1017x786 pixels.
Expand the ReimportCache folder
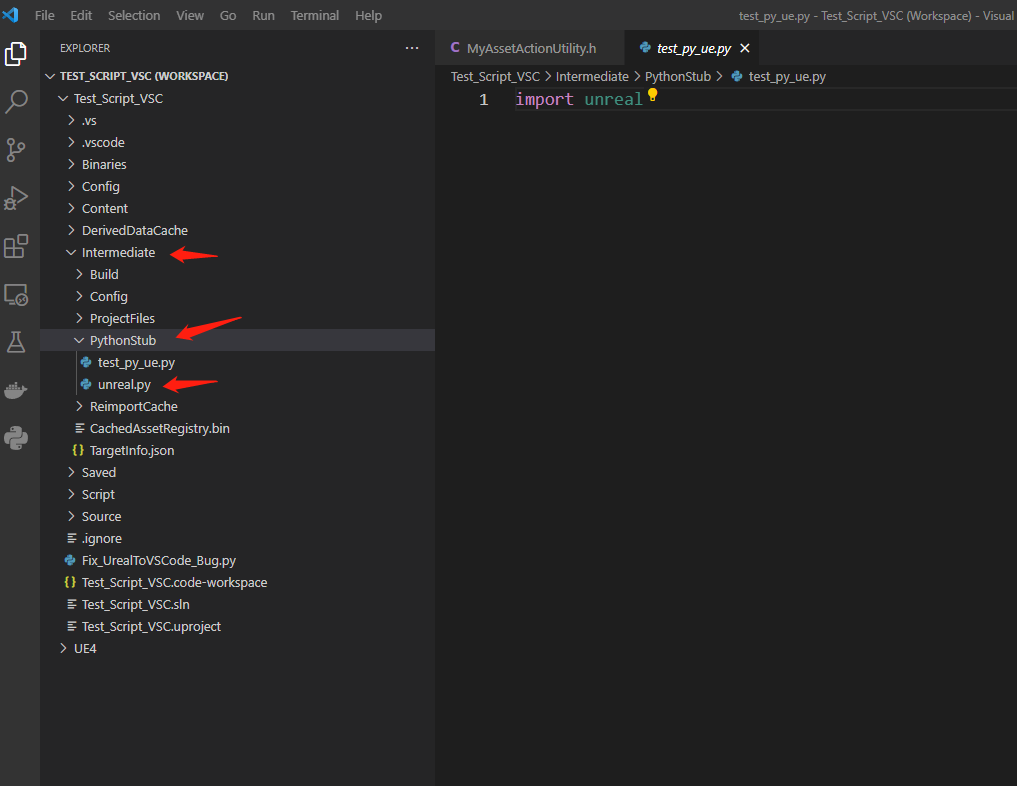click(x=79, y=407)
